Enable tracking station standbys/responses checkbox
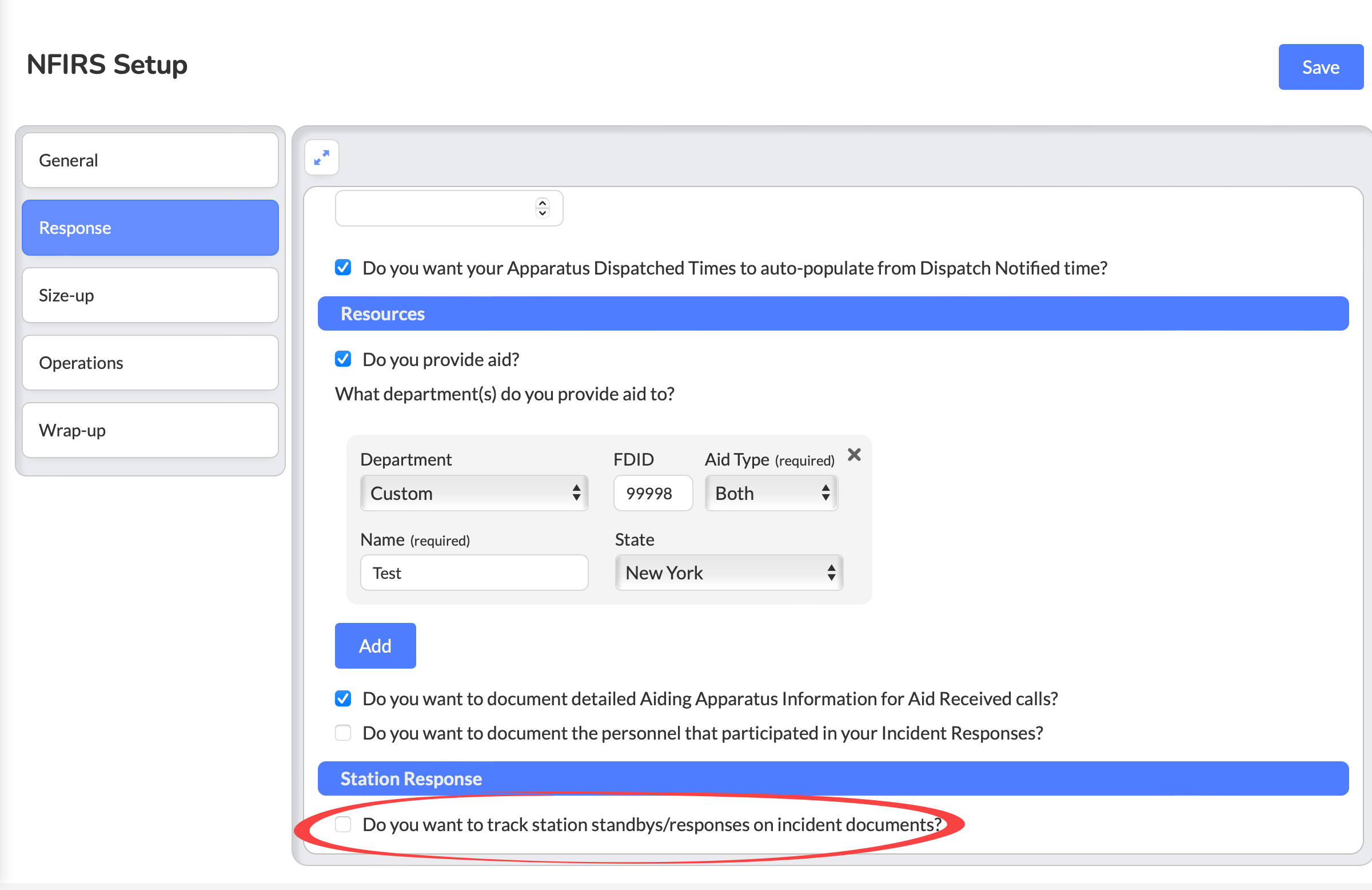The width and height of the screenshot is (1372, 890). tap(343, 824)
